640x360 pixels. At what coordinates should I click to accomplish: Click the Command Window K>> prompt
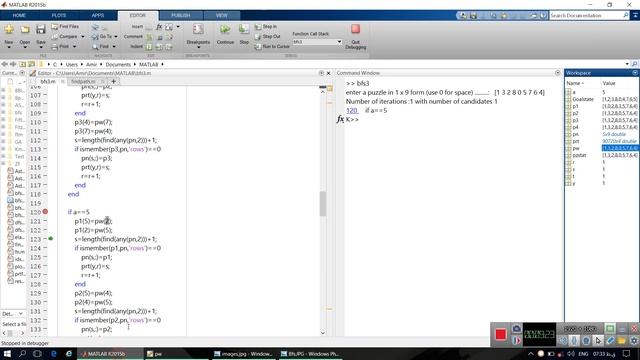[352, 120]
